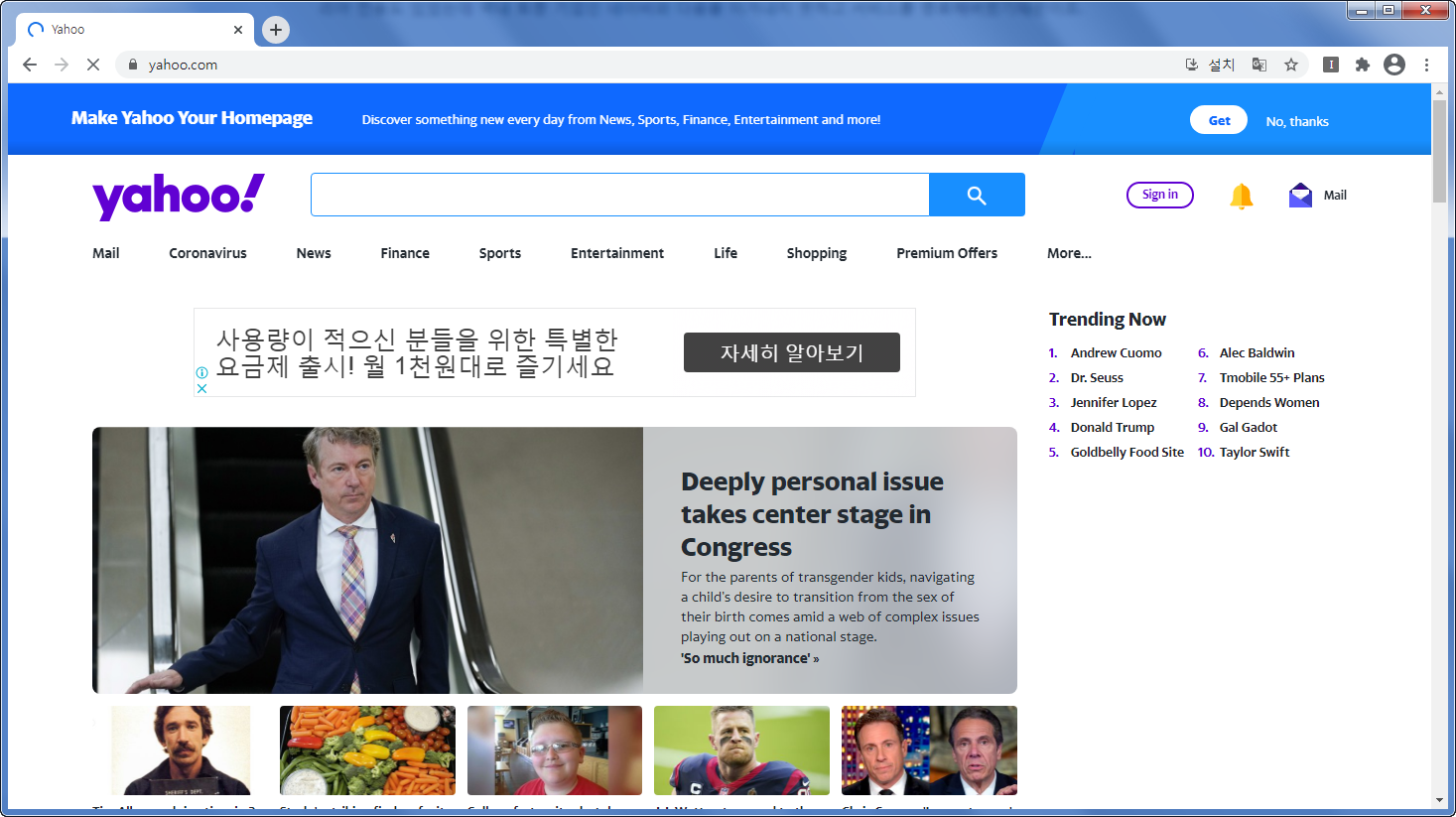Open the vegetable platter thumbnail story
The image size is (1456, 817).
coord(367,750)
